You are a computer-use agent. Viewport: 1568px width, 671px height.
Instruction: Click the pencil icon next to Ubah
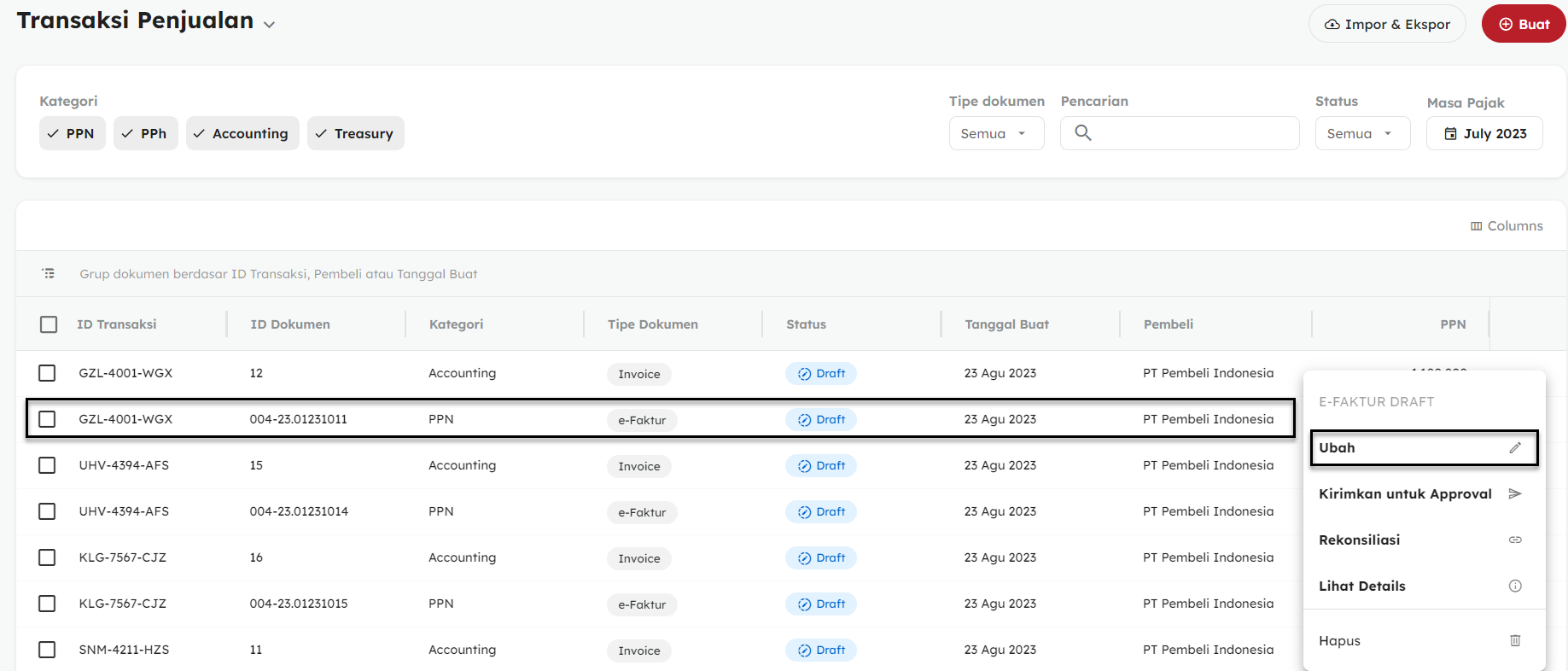(x=1515, y=448)
